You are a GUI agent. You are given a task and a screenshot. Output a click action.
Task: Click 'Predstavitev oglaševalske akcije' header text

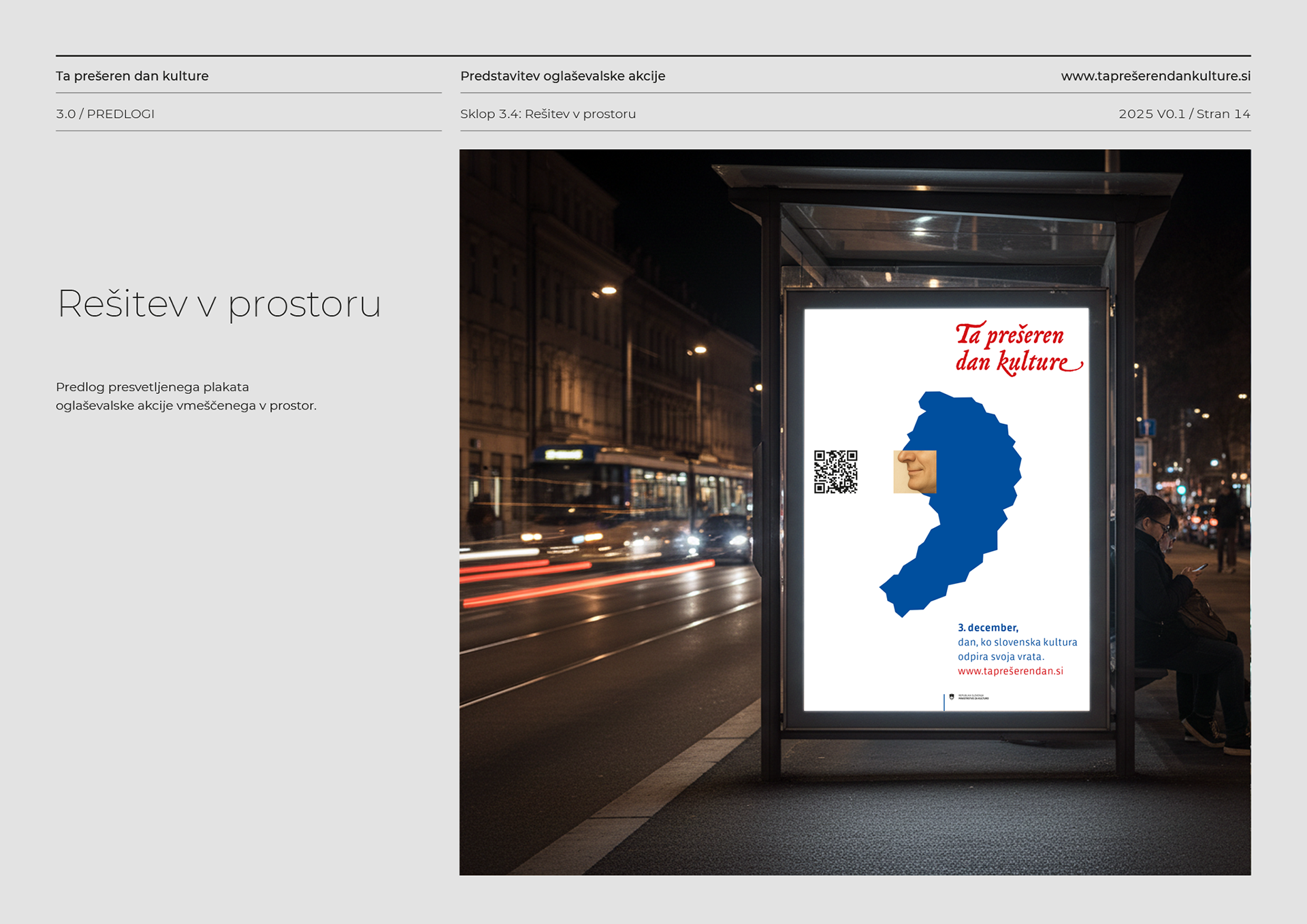(x=562, y=76)
